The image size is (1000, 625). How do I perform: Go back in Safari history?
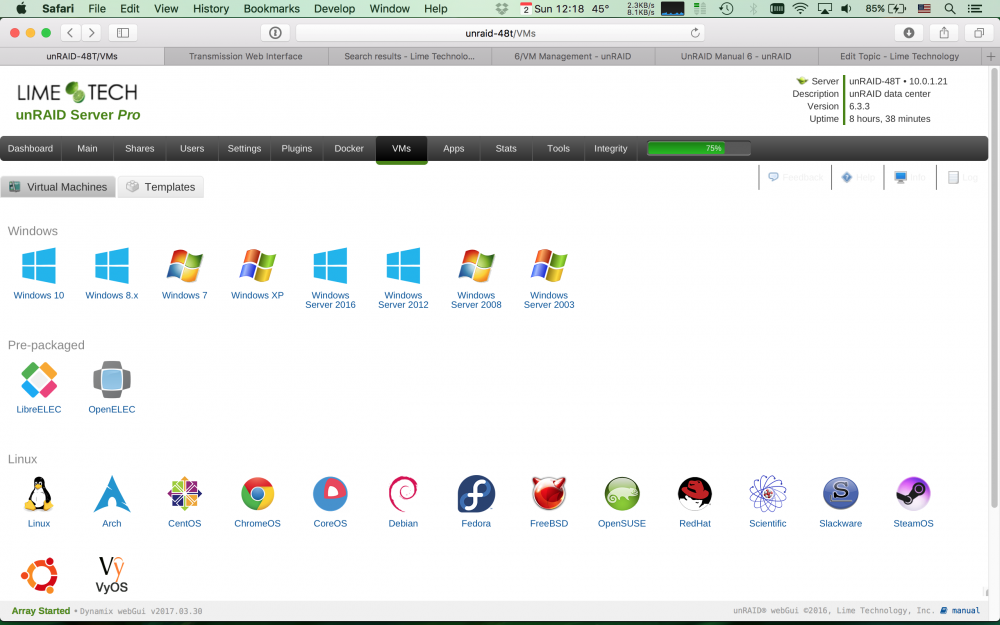[70, 33]
